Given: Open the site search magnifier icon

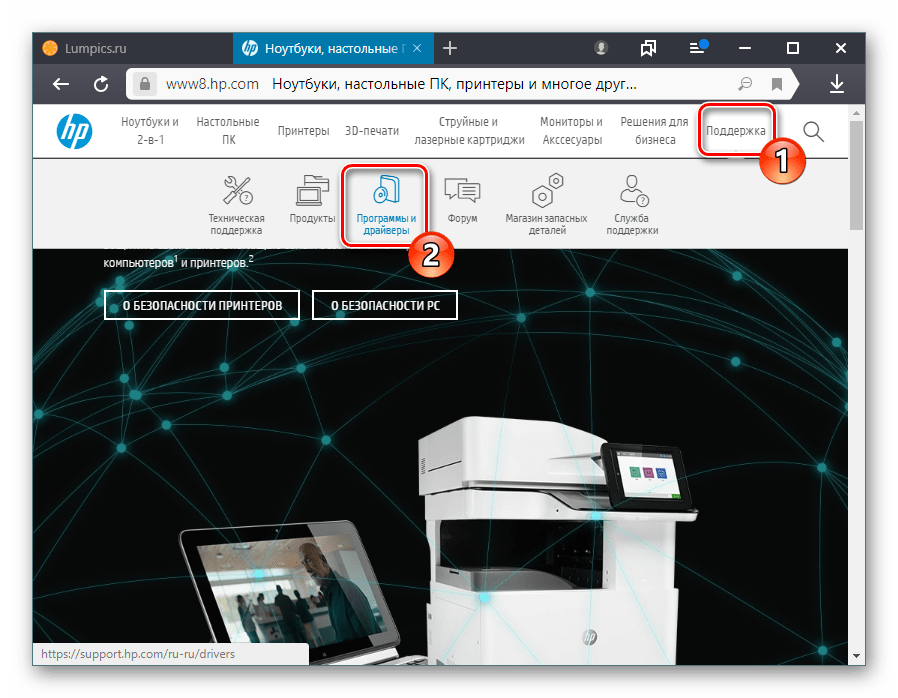Looking at the screenshot, I should pos(813,132).
